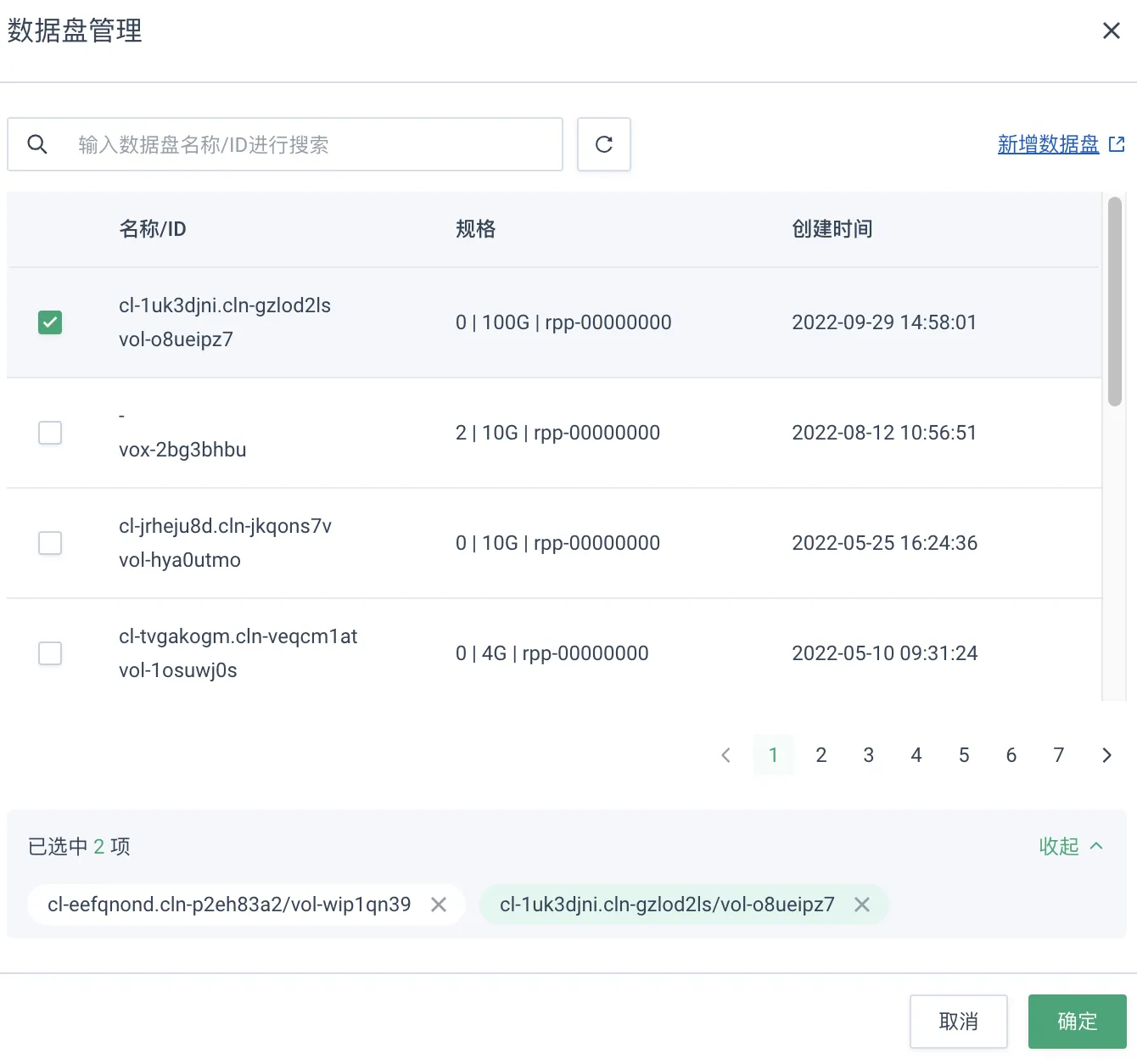This screenshot has width=1137, height=1064.
Task: Click the spec 0 | 100G | rpp-00000000
Action: pos(563,322)
